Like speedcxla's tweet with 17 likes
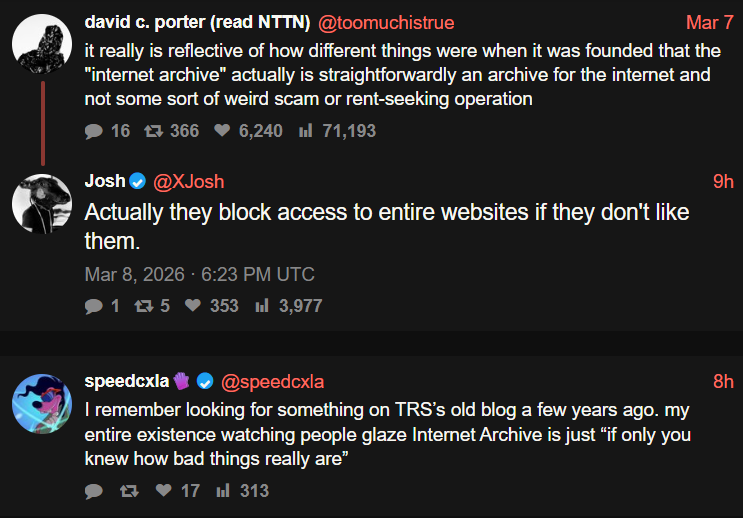 tap(164, 491)
